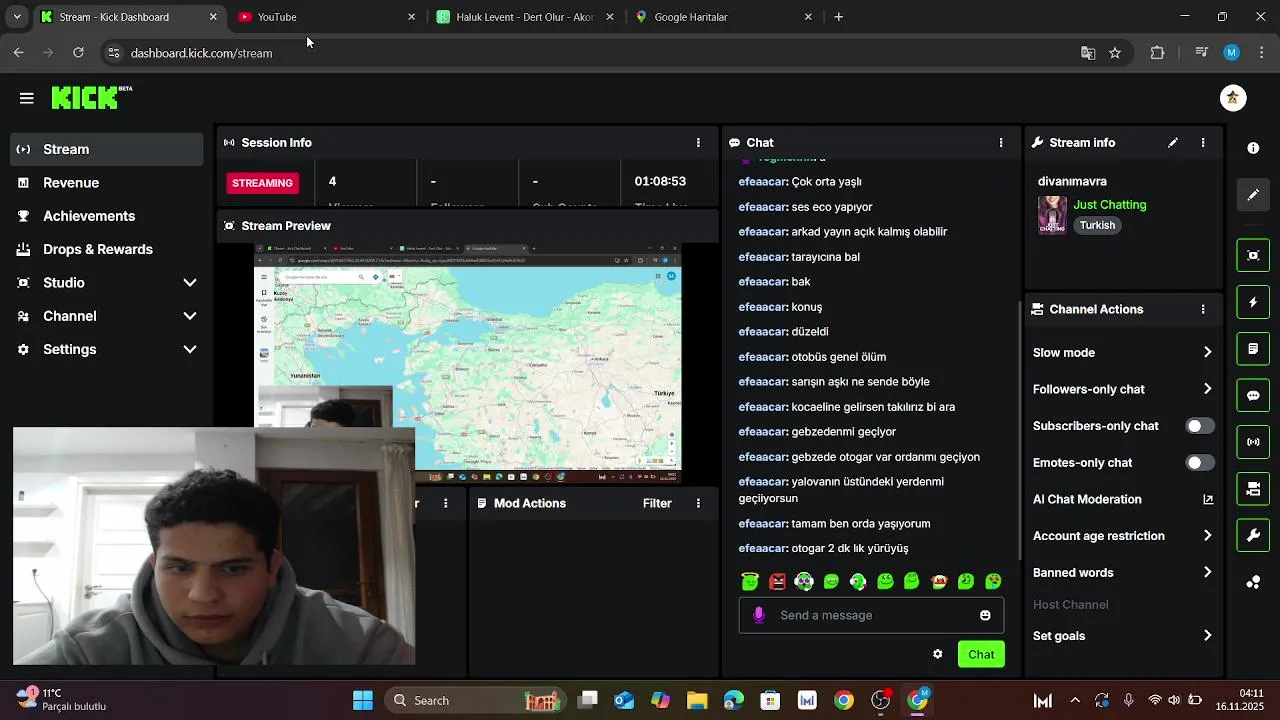Click the translate page icon in address bar

coord(1088,53)
